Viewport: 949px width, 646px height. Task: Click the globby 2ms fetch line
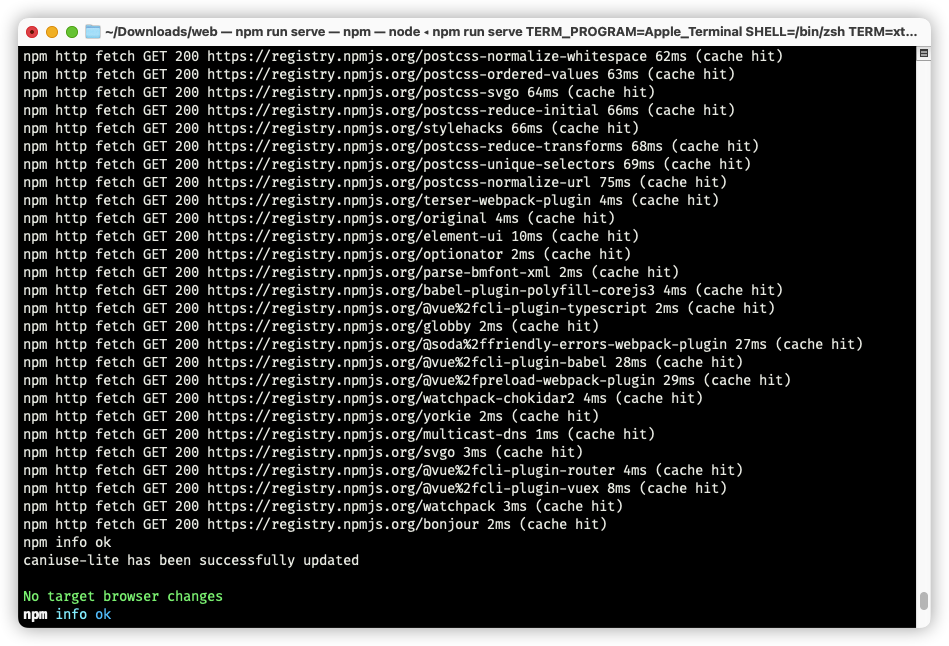tap(311, 326)
